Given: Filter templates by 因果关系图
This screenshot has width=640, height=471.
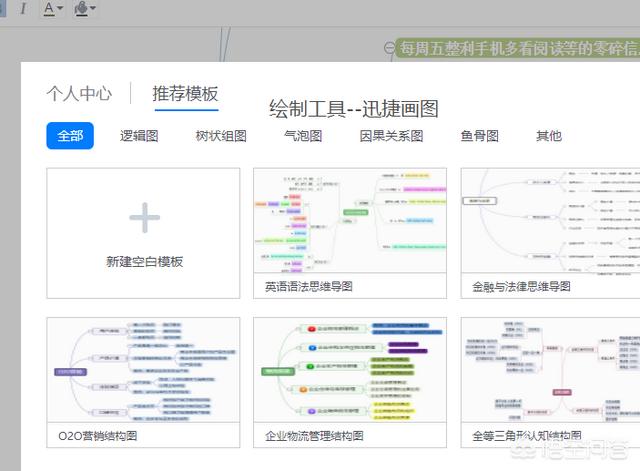Looking at the screenshot, I should pyautogui.click(x=391, y=136).
